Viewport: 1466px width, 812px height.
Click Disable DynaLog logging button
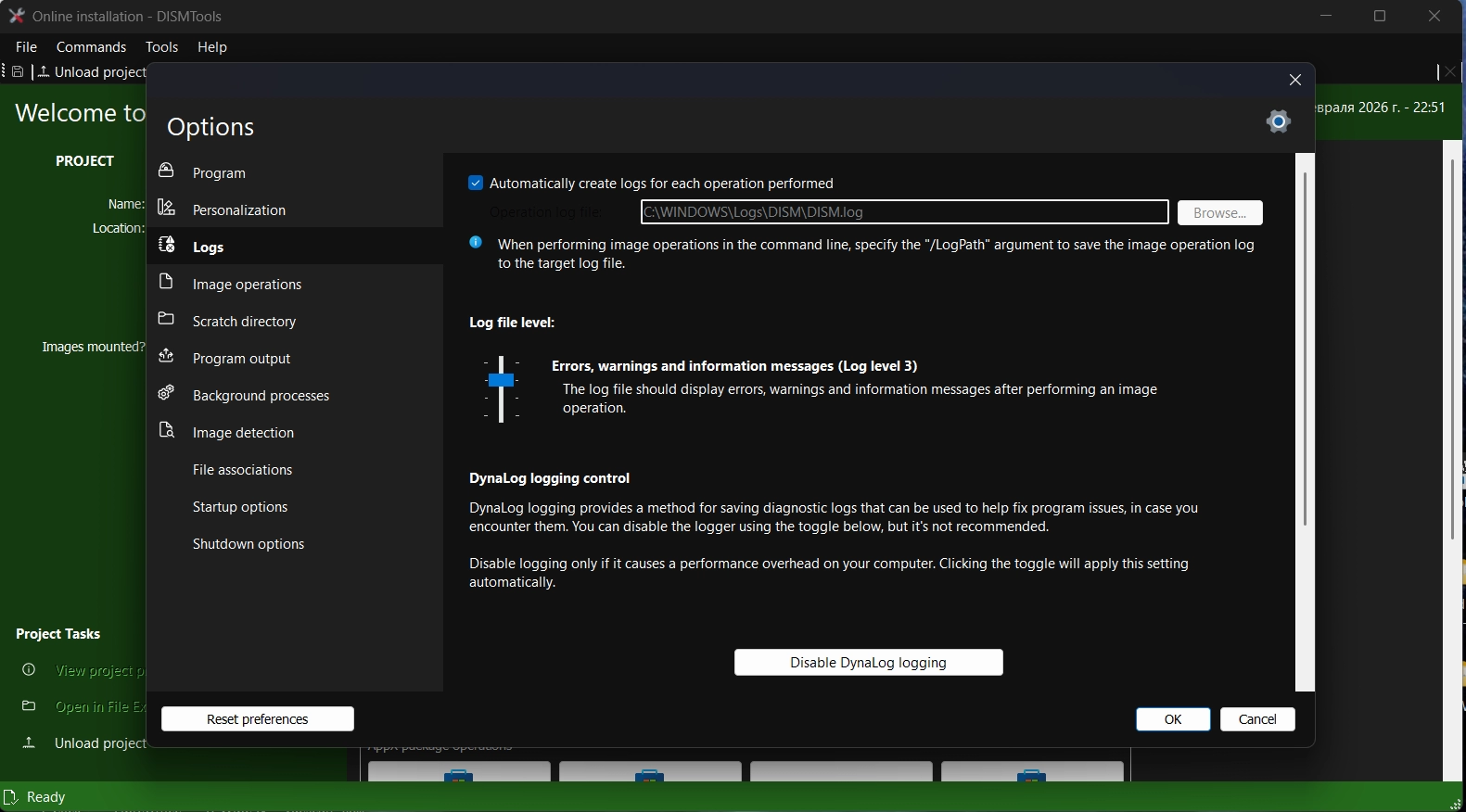pyautogui.click(x=869, y=662)
